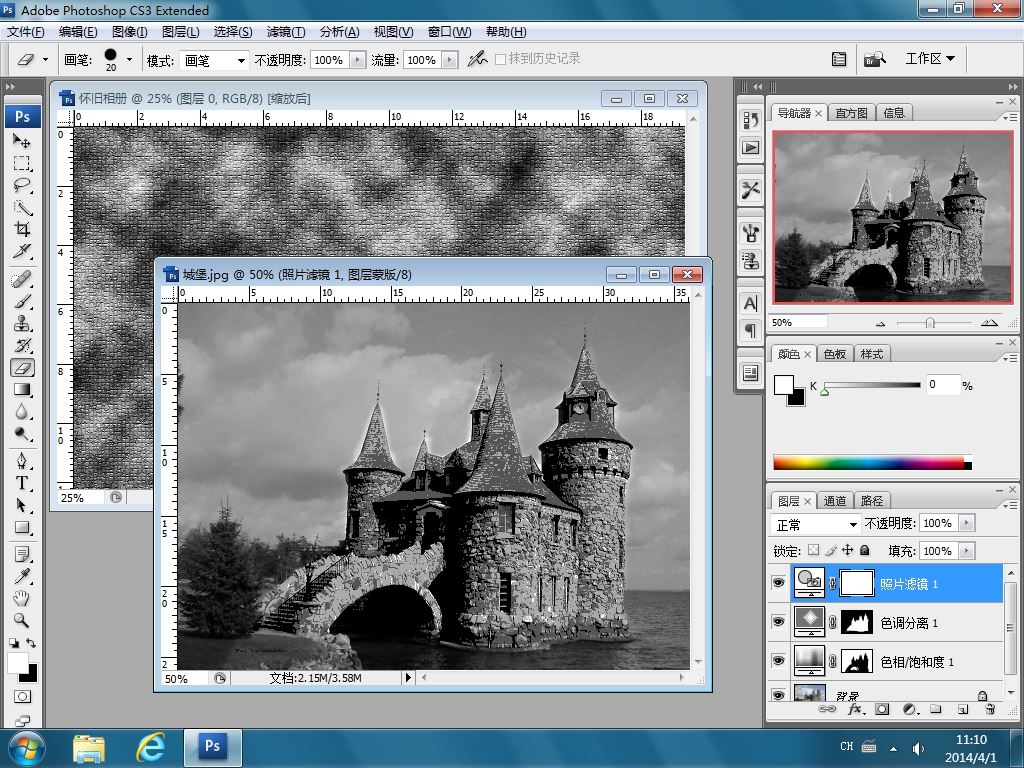This screenshot has width=1024, height=768.
Task: Toggle lock all
Action: pos(865,550)
